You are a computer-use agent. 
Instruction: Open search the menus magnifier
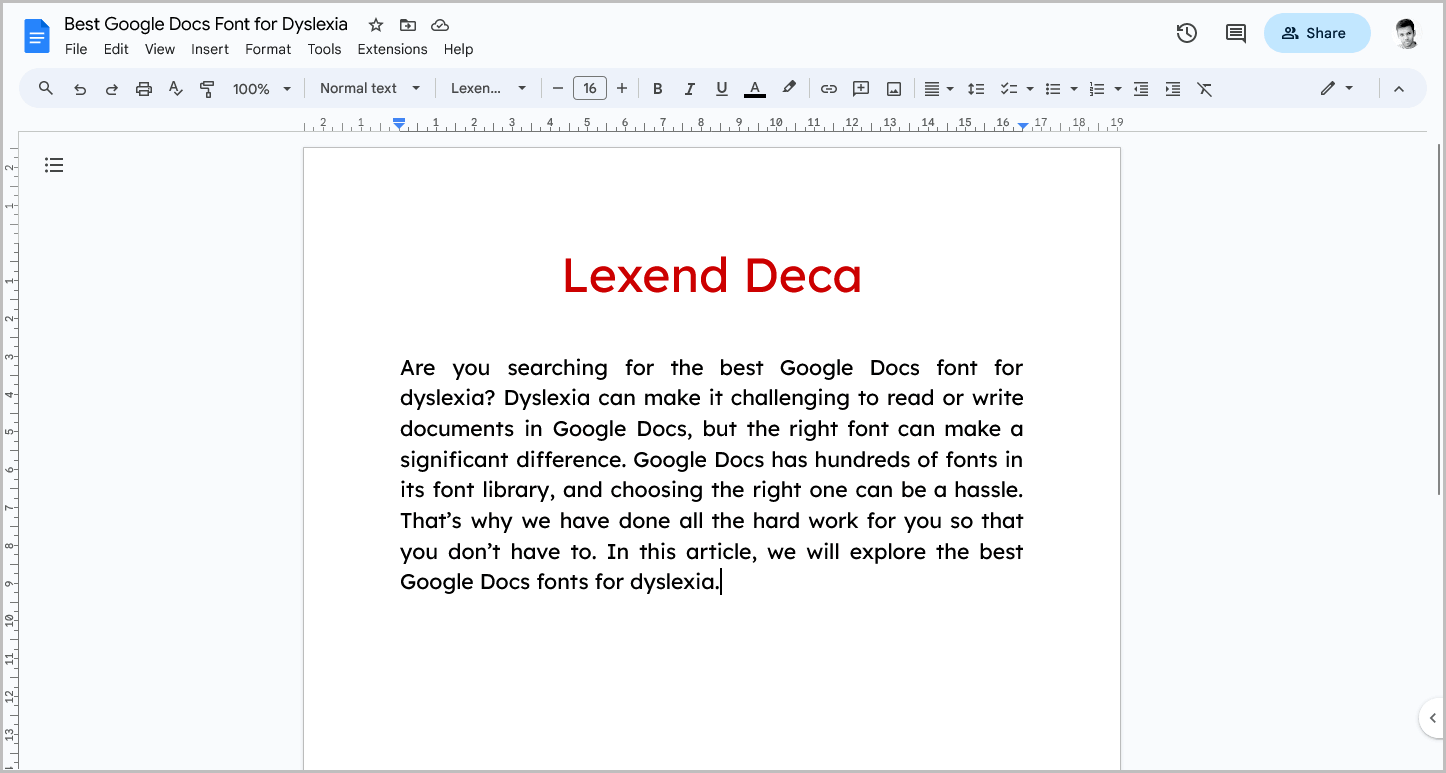[x=46, y=88]
